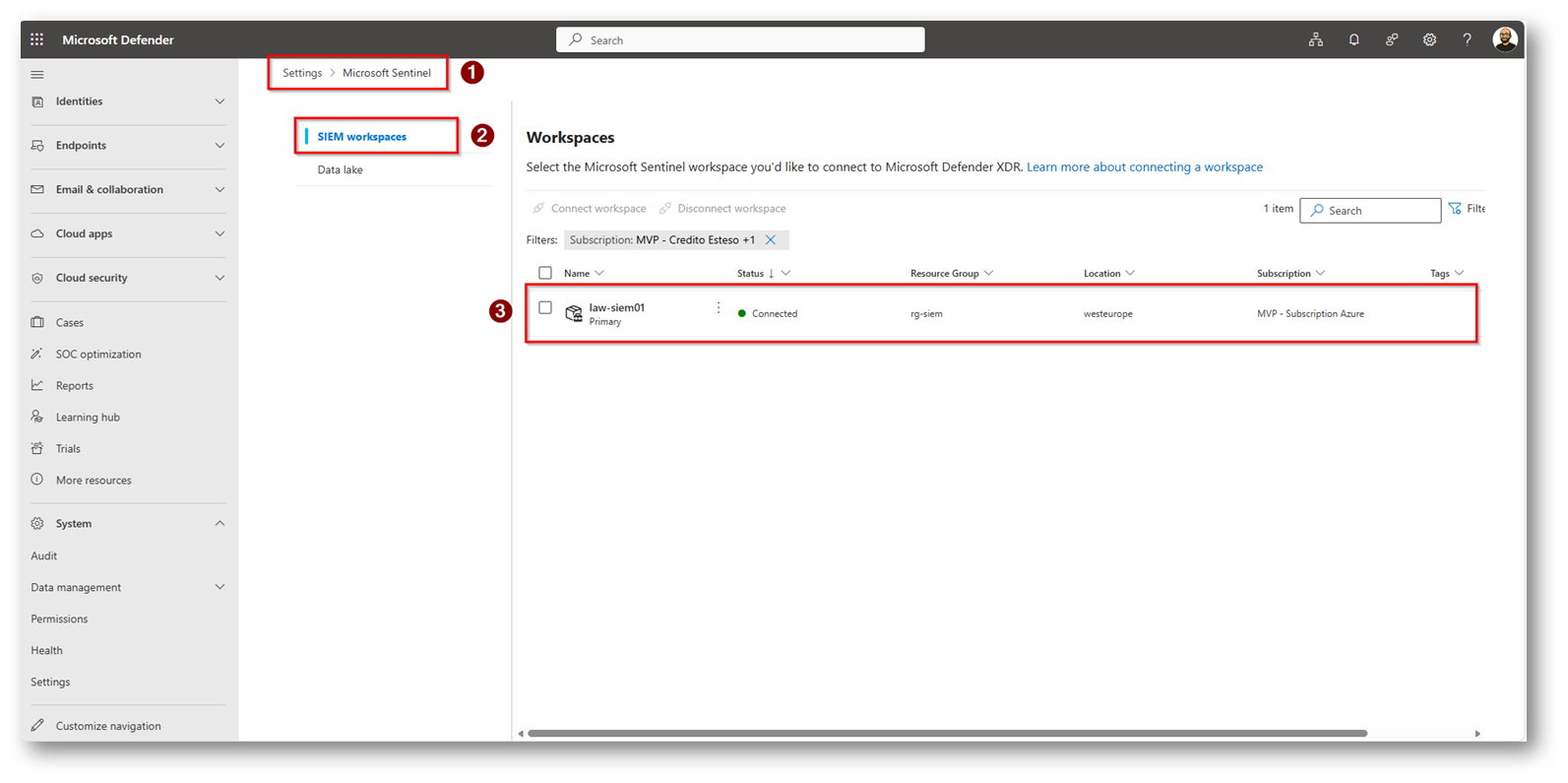
Task: Click the Endpoints device icon
Action: tap(37, 146)
